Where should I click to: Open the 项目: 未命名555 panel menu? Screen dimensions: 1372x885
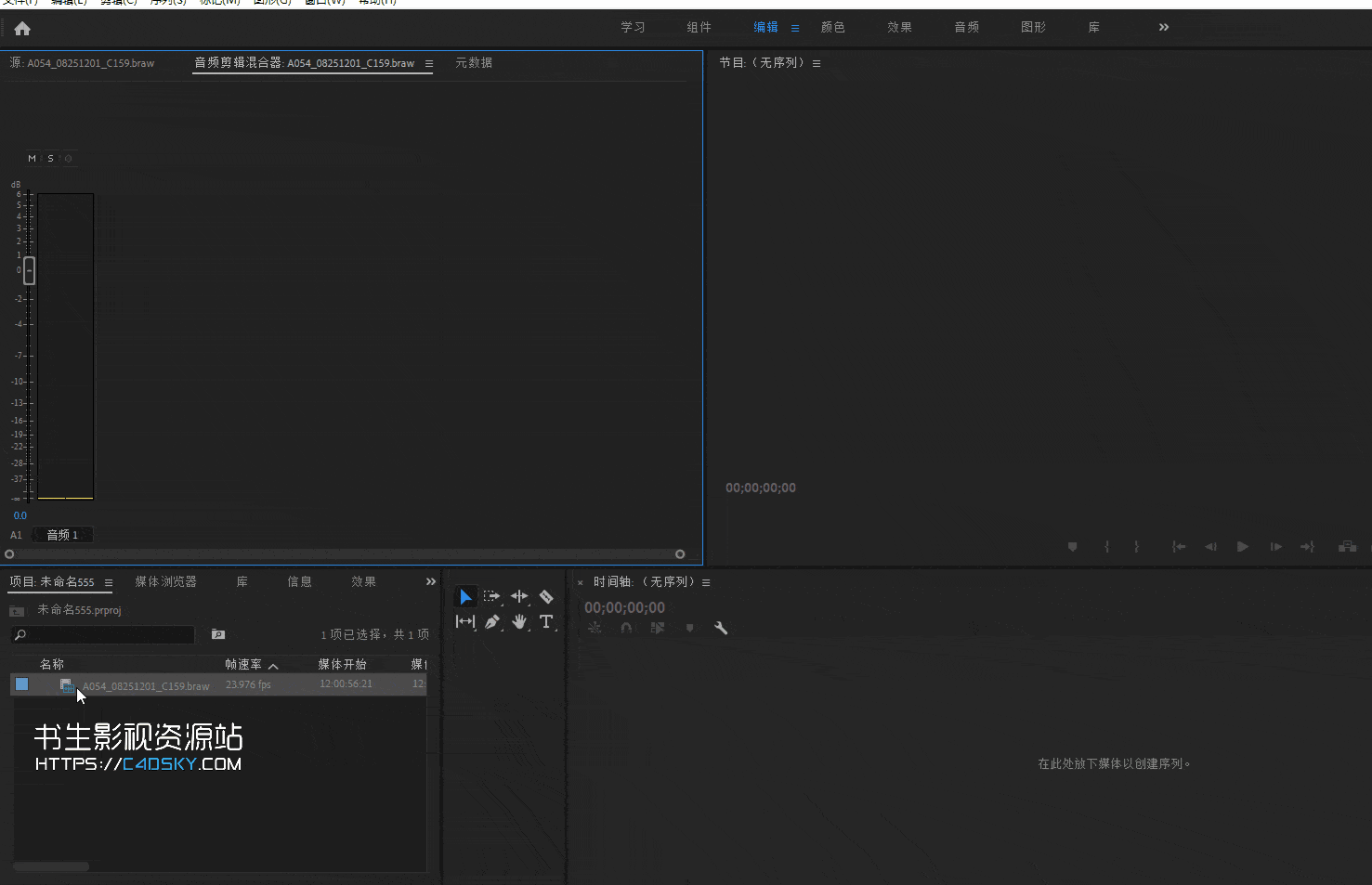(110, 581)
